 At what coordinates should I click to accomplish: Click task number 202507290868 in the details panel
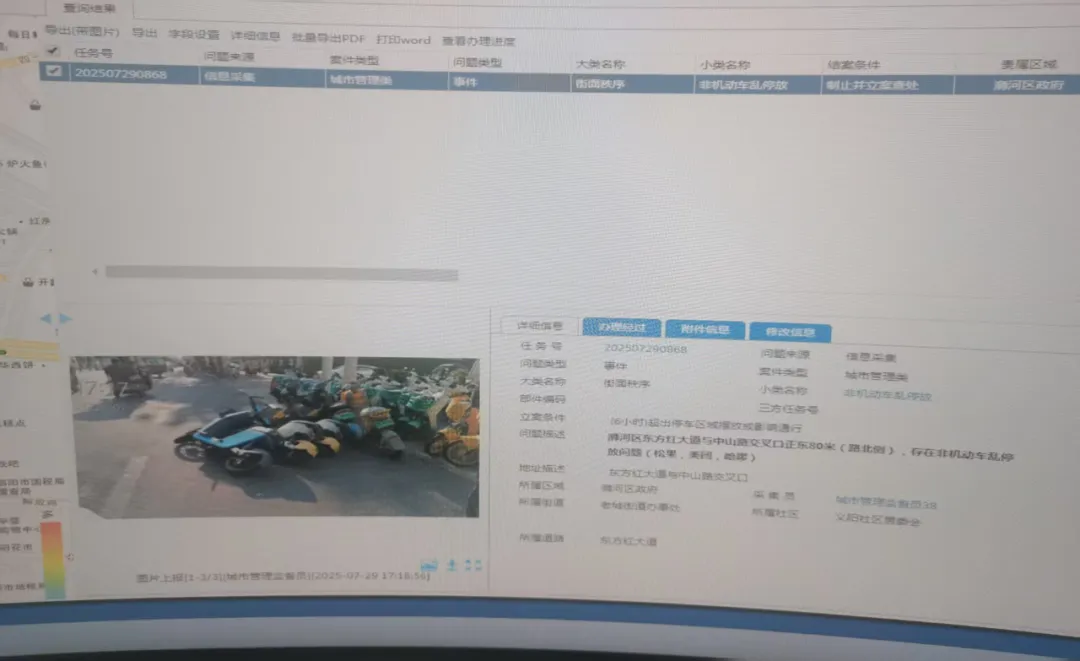point(645,349)
